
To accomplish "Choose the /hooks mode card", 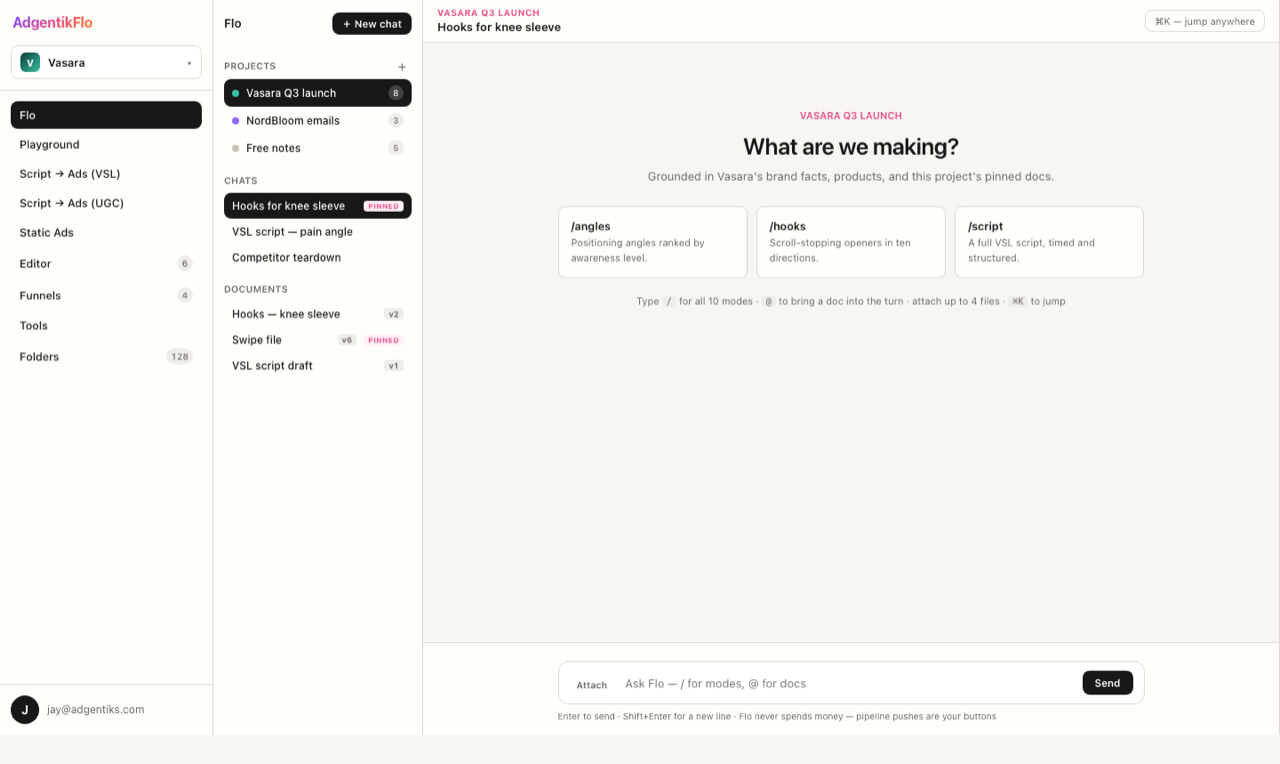I will (x=851, y=242).
